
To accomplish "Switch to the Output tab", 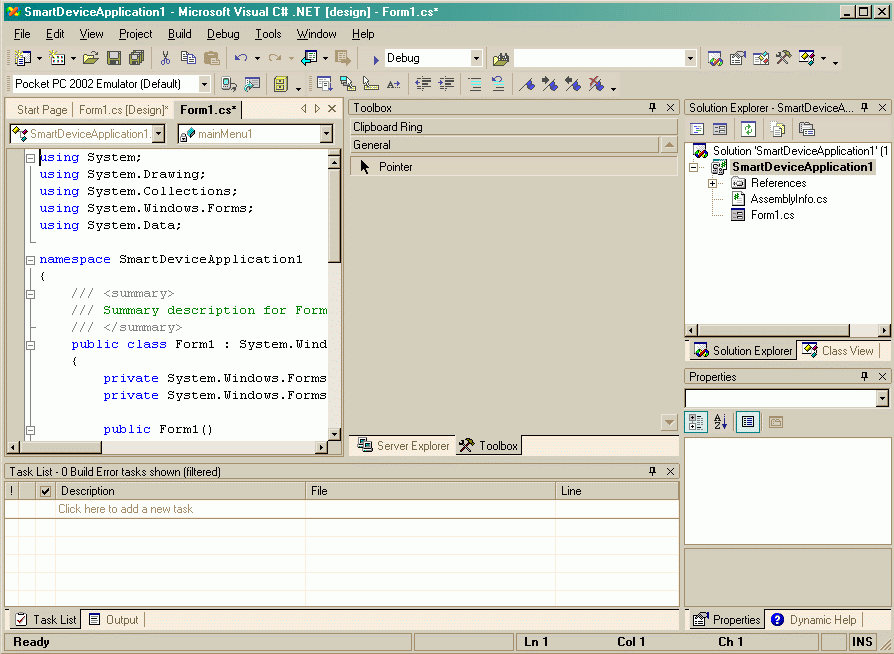I will 113,620.
